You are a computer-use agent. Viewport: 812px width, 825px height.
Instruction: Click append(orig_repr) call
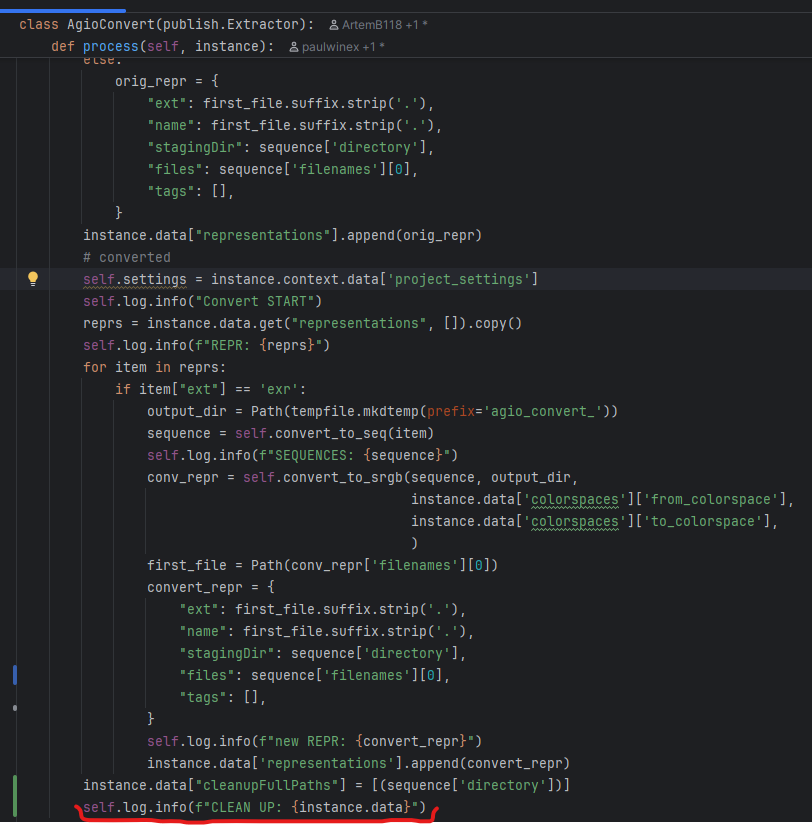414,236
